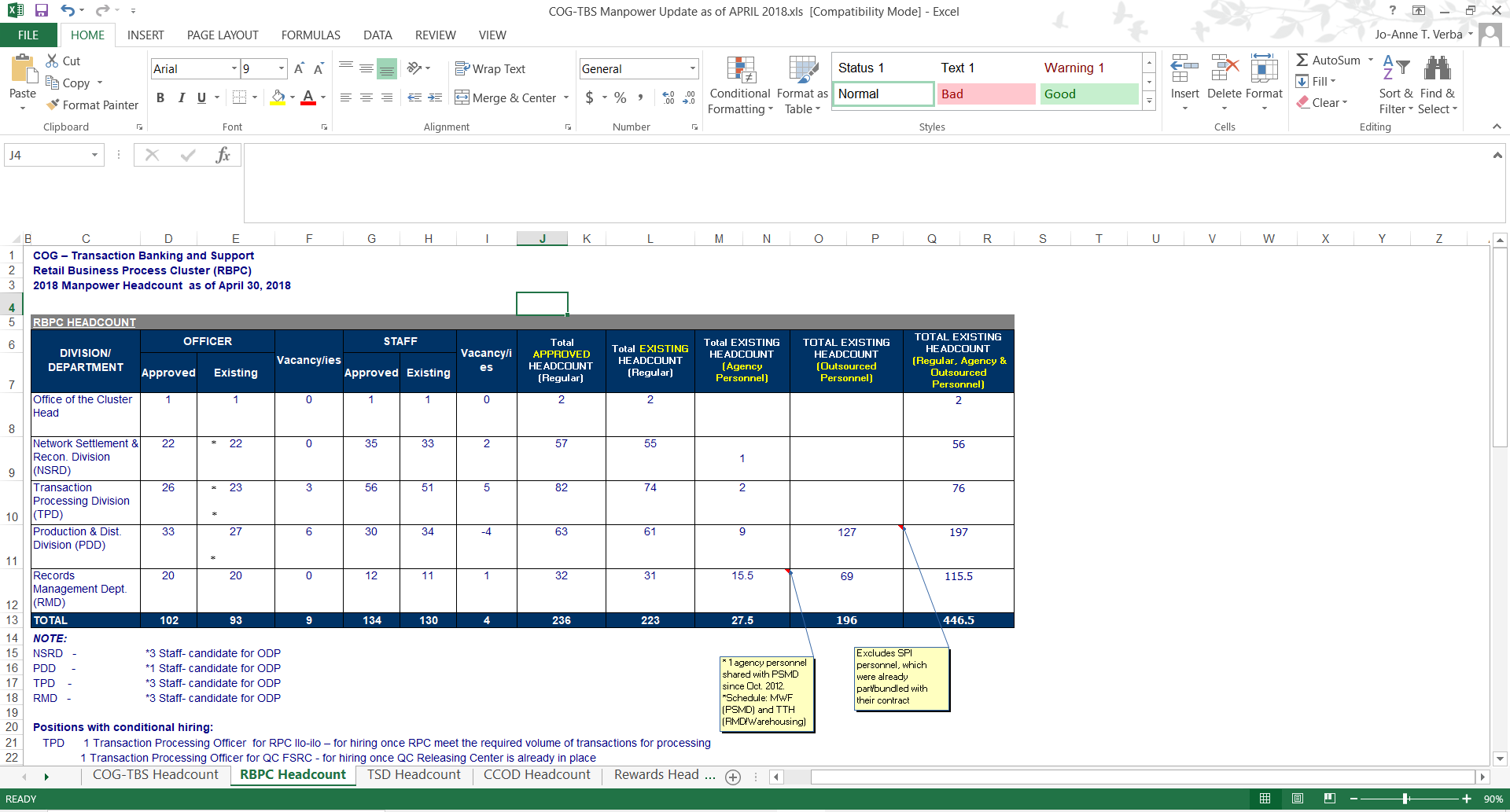Viewport: 1510px width, 812px height.
Task: Toggle Underline formatting
Action: tap(201, 97)
